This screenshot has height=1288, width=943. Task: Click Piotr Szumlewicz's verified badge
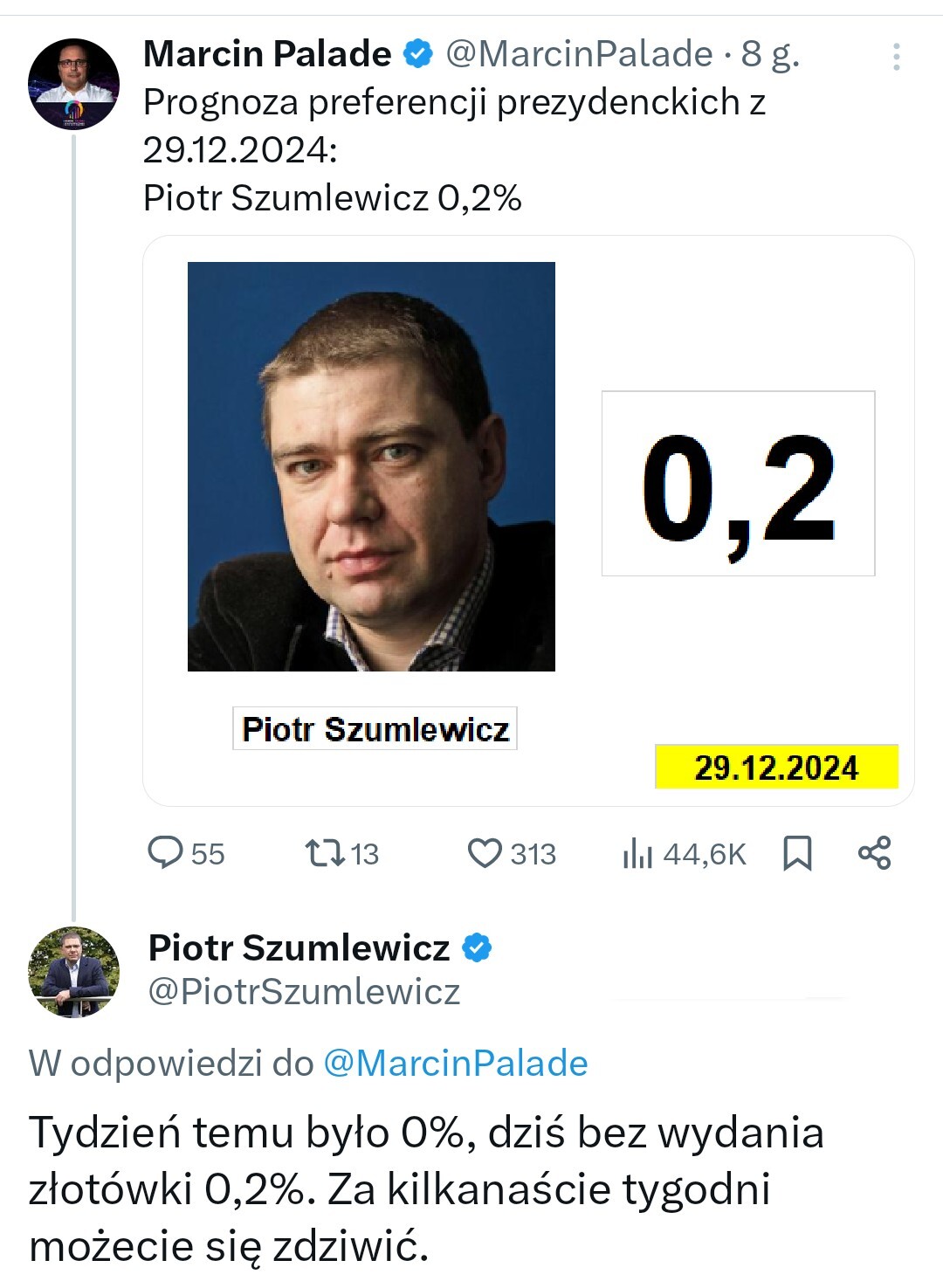[x=477, y=947]
